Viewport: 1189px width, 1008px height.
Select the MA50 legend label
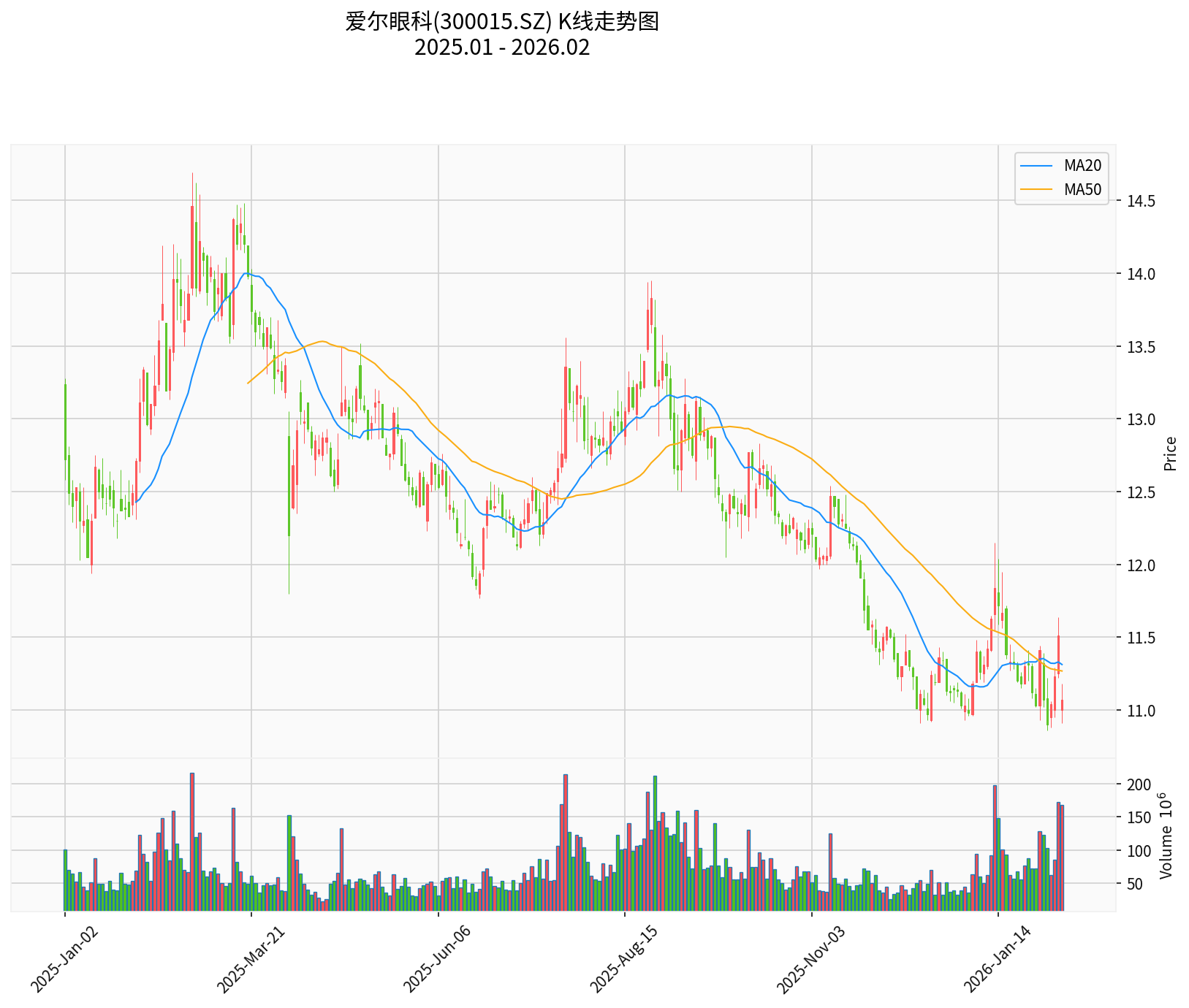[x=1082, y=190]
